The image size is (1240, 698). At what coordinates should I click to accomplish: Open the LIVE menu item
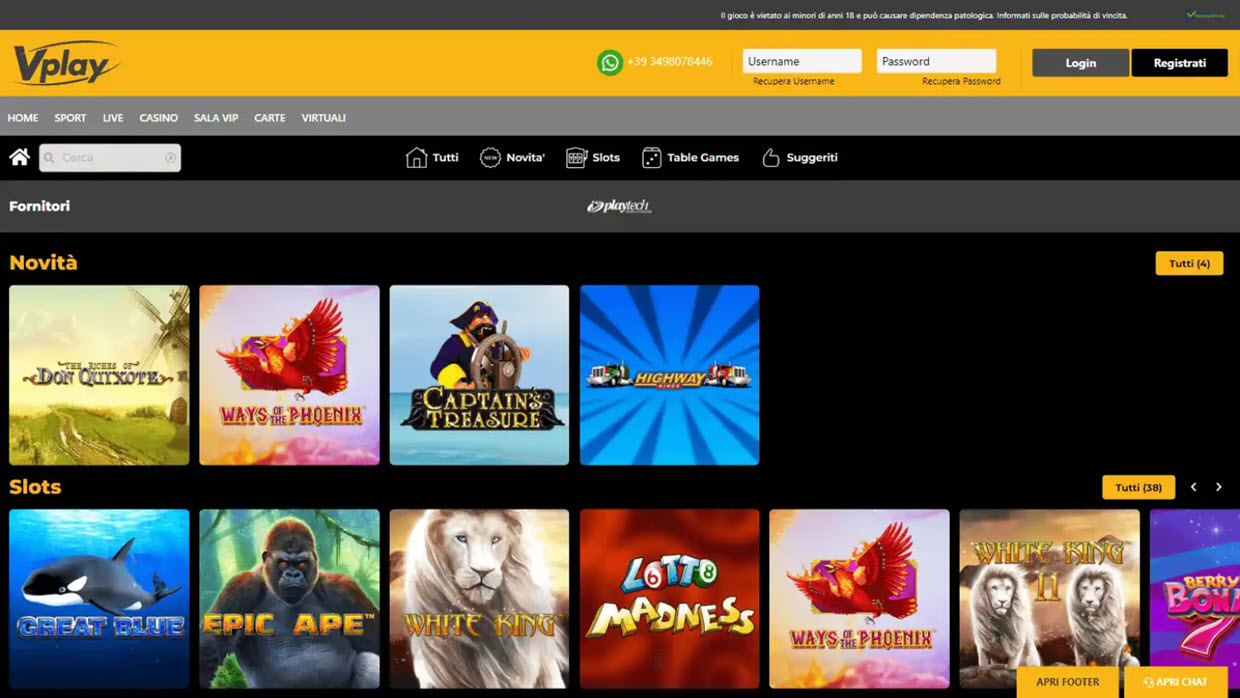(113, 118)
